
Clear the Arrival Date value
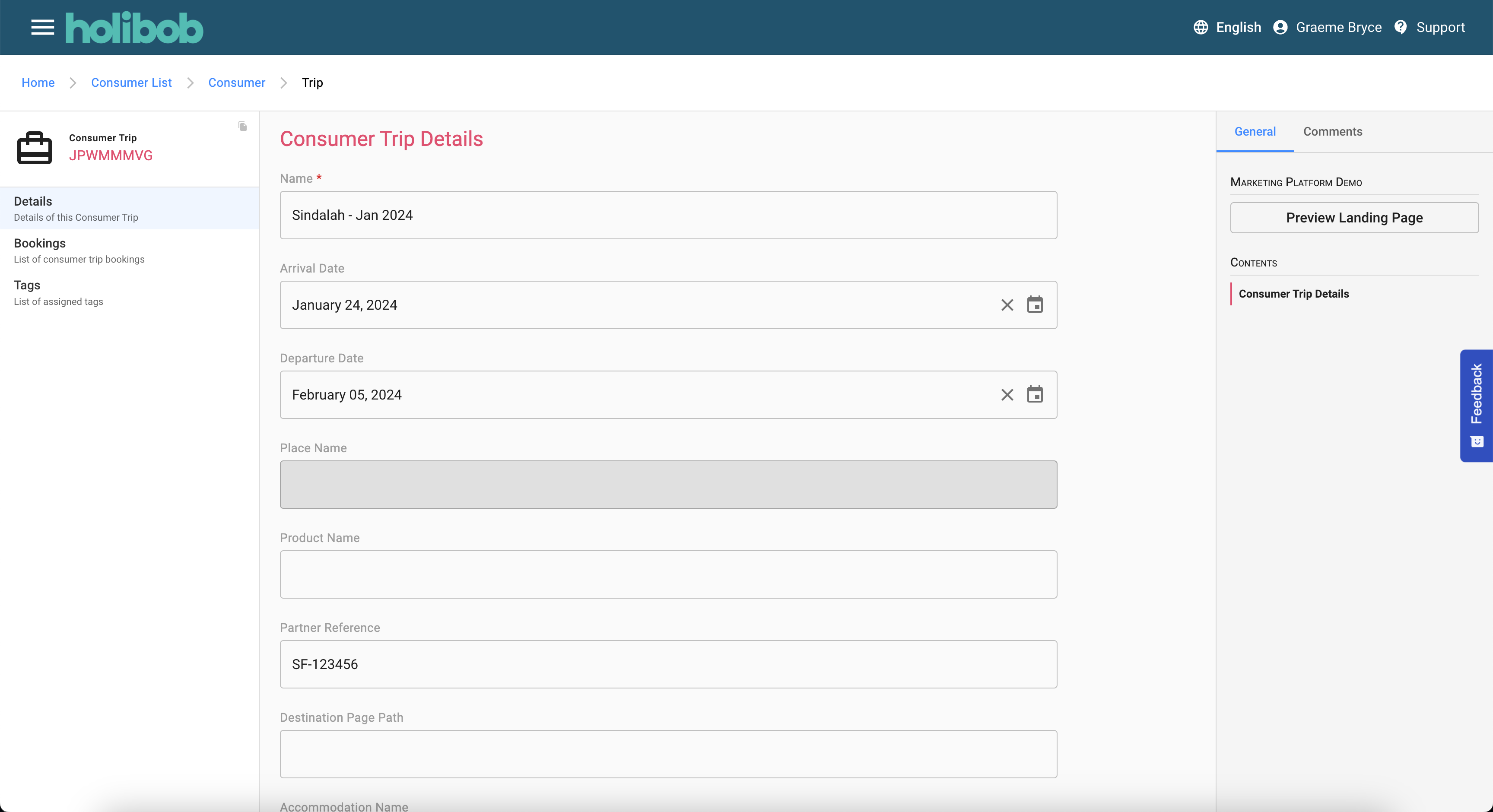click(x=1007, y=305)
